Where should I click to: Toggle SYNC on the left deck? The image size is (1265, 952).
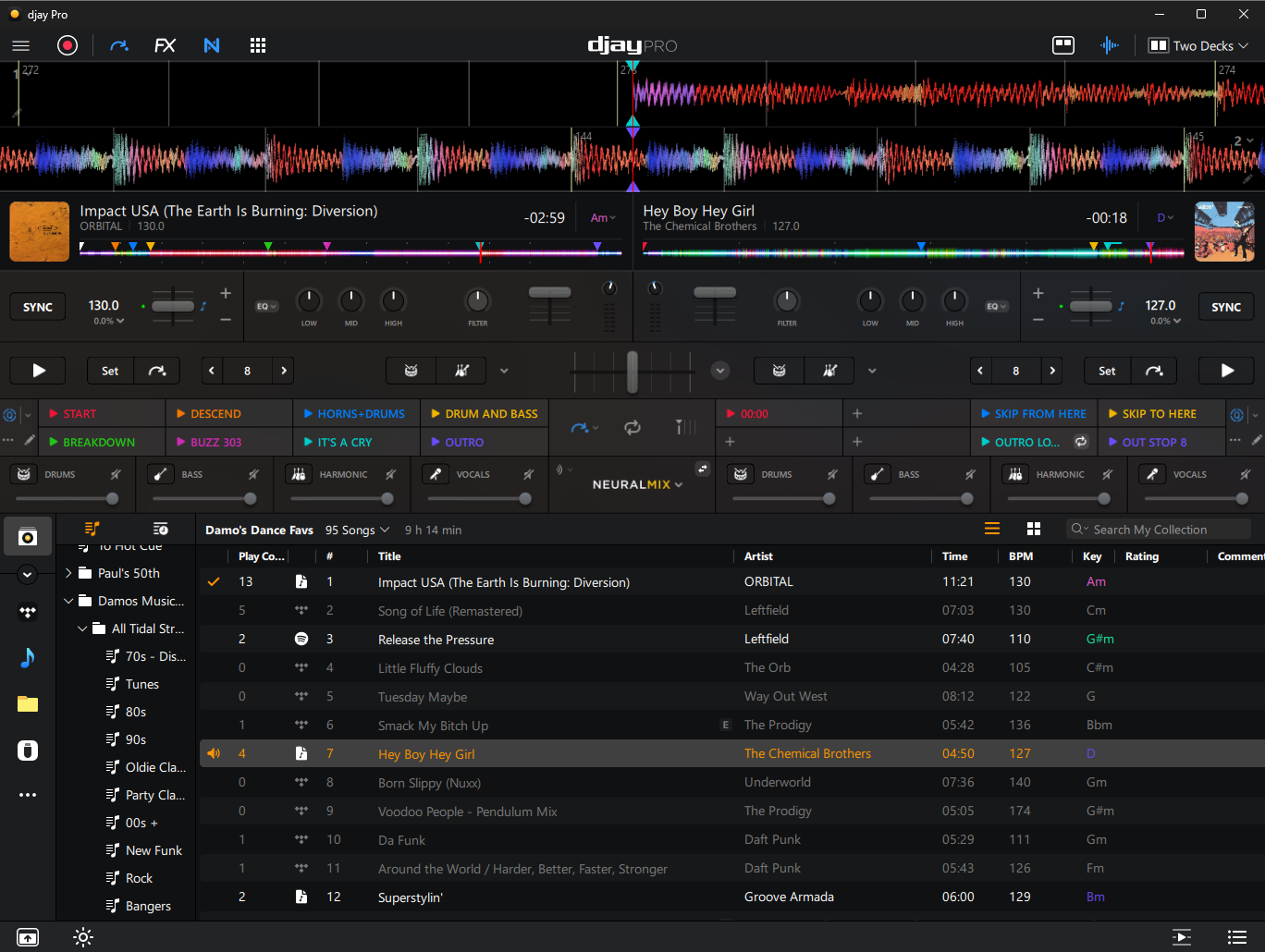(38, 307)
